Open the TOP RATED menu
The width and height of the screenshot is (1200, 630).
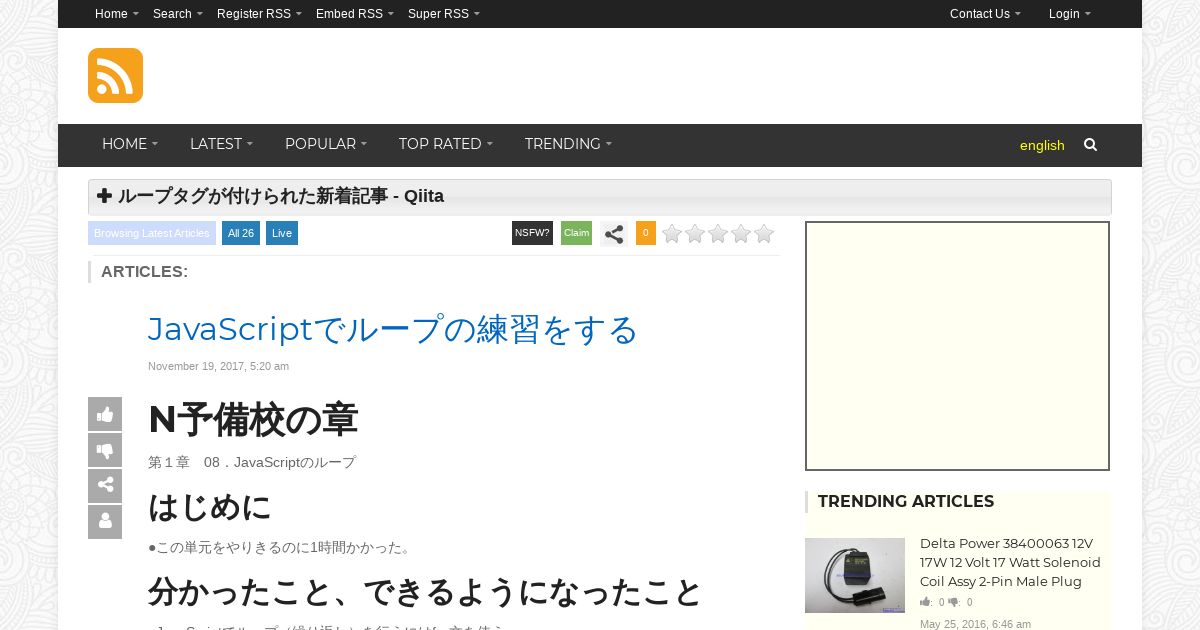click(446, 144)
